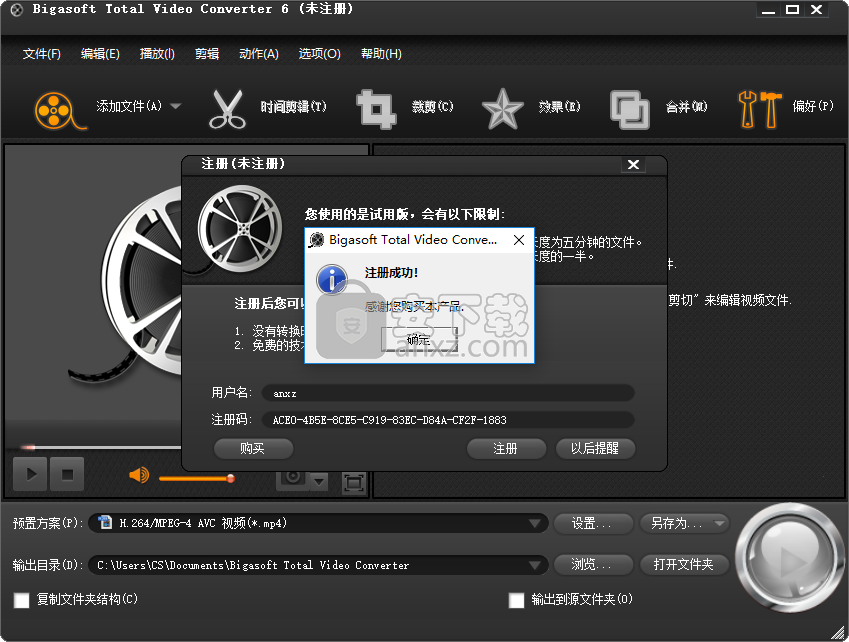
Task: Open the 文件(F) menu
Action: [42, 54]
